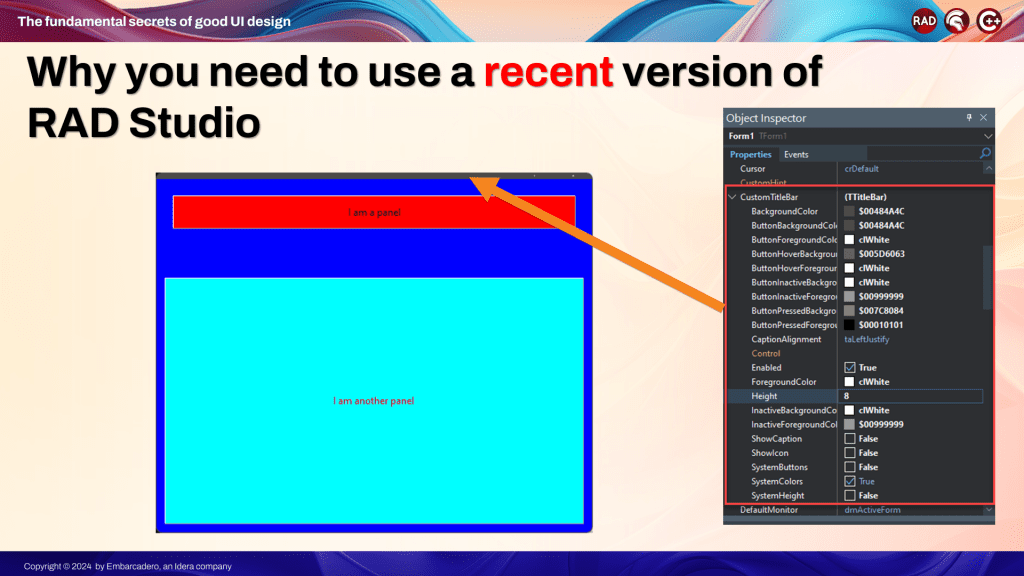1024x576 pixels.
Task: Click the BackgroundColor swatch $00484A4C
Action: tap(849, 211)
